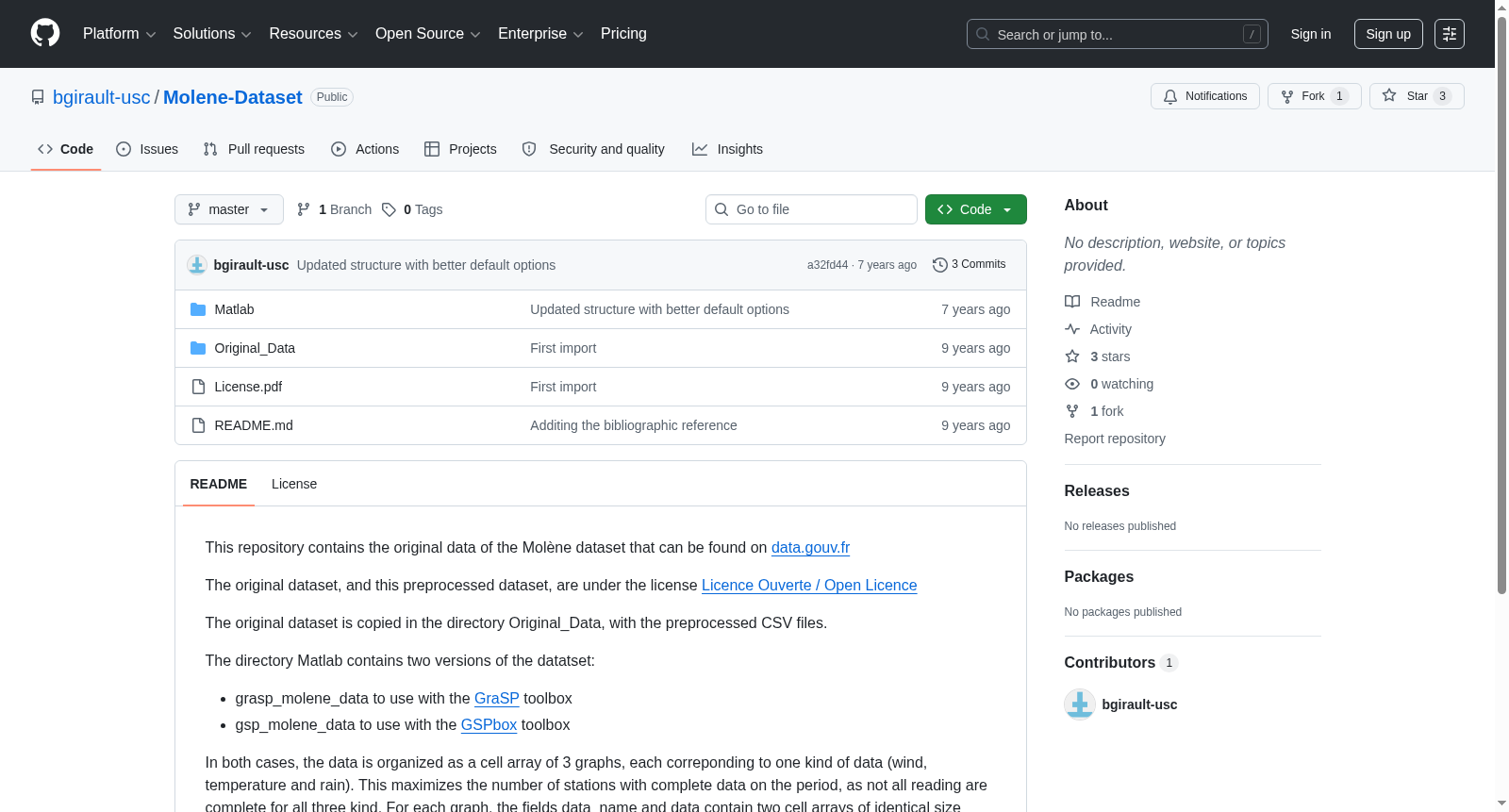Expand the Enterprise menu

coord(541,34)
